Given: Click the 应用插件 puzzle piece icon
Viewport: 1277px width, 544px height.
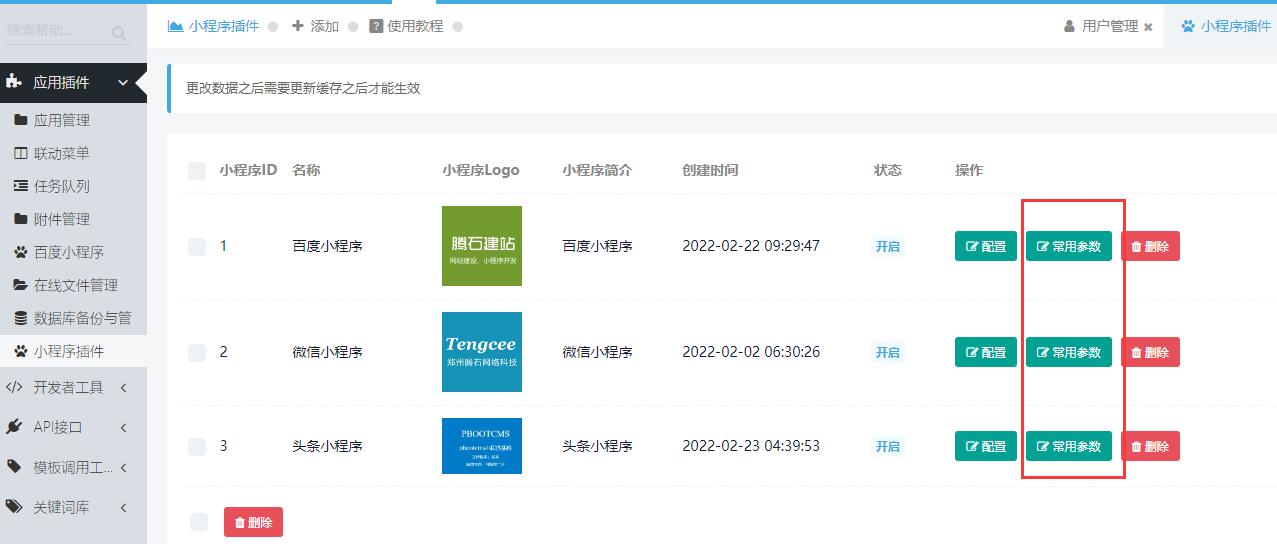Looking at the screenshot, I should click(14, 82).
